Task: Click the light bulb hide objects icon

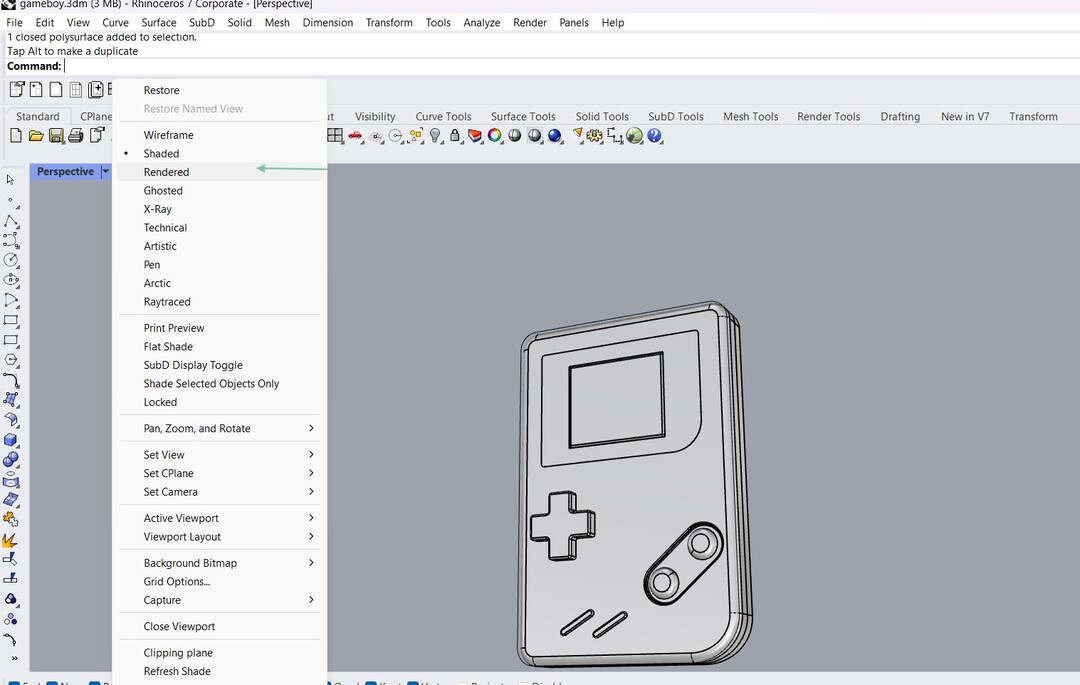Action: coord(435,136)
